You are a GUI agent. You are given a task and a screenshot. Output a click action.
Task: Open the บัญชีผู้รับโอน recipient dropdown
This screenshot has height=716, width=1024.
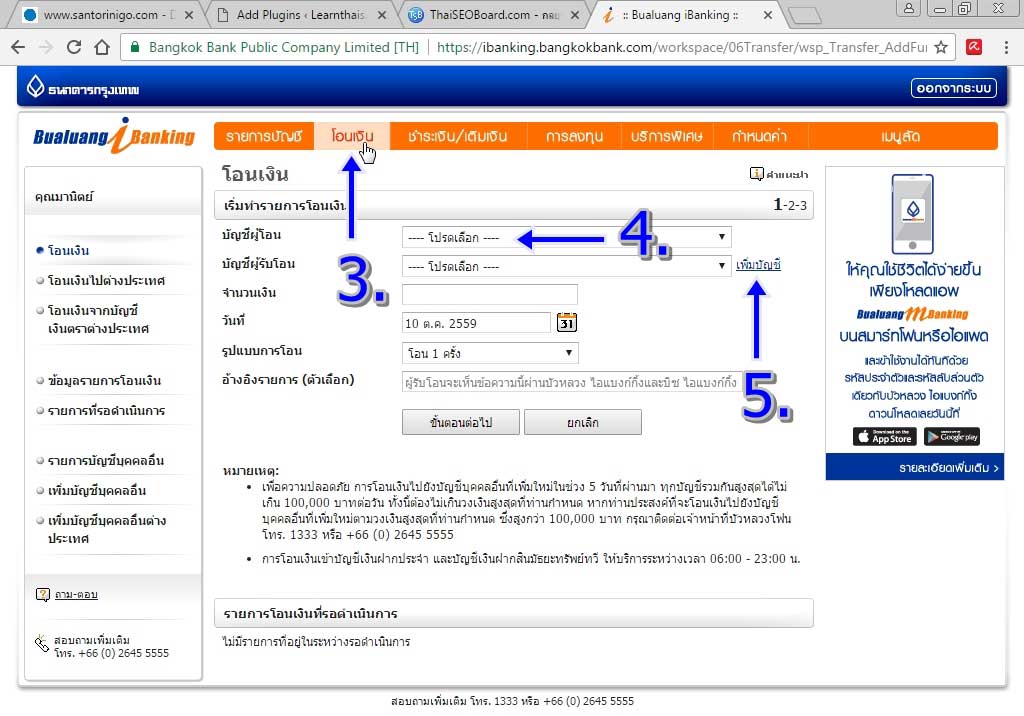point(566,266)
